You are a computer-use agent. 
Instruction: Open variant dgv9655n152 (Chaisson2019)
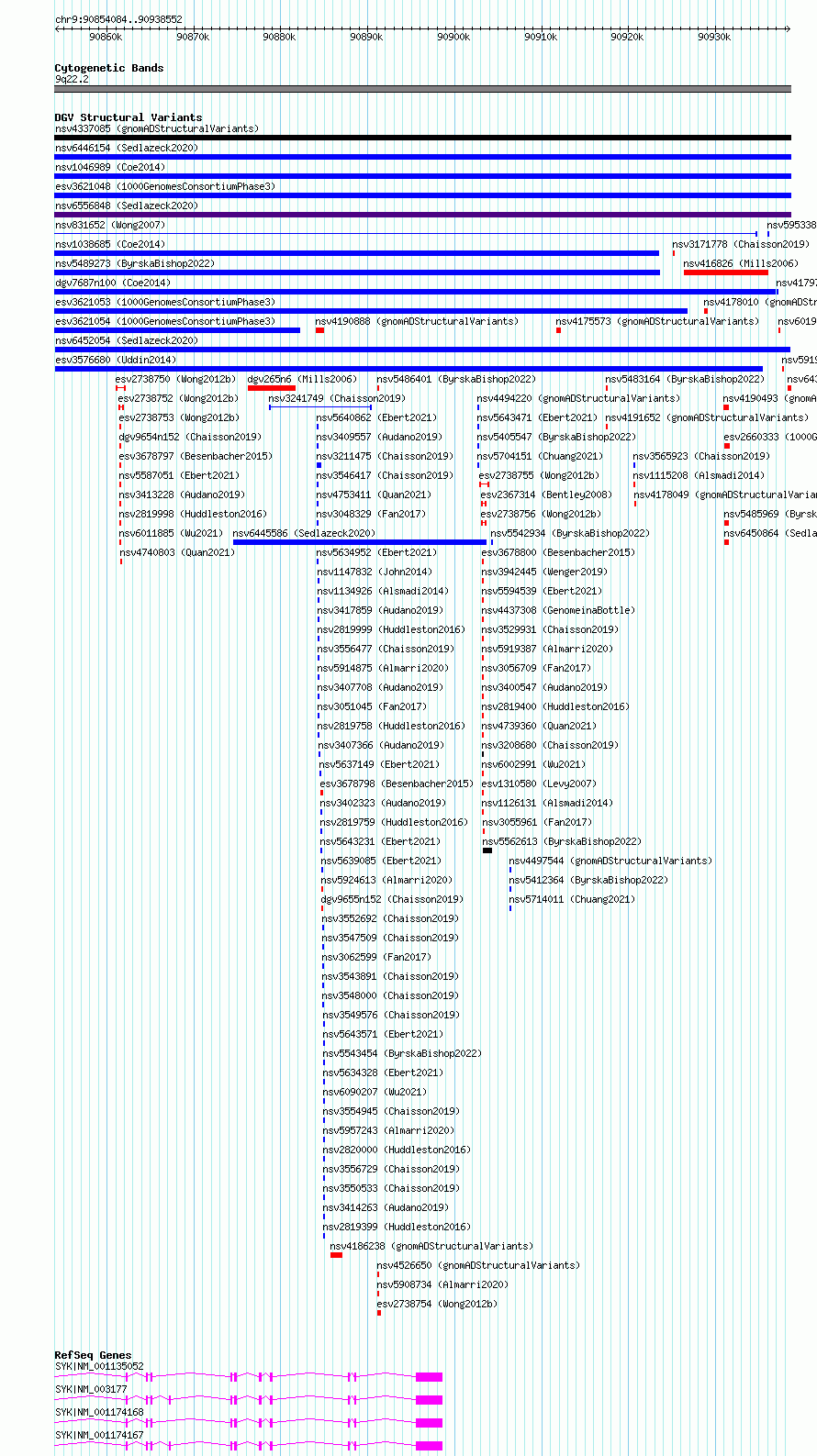coord(392,899)
